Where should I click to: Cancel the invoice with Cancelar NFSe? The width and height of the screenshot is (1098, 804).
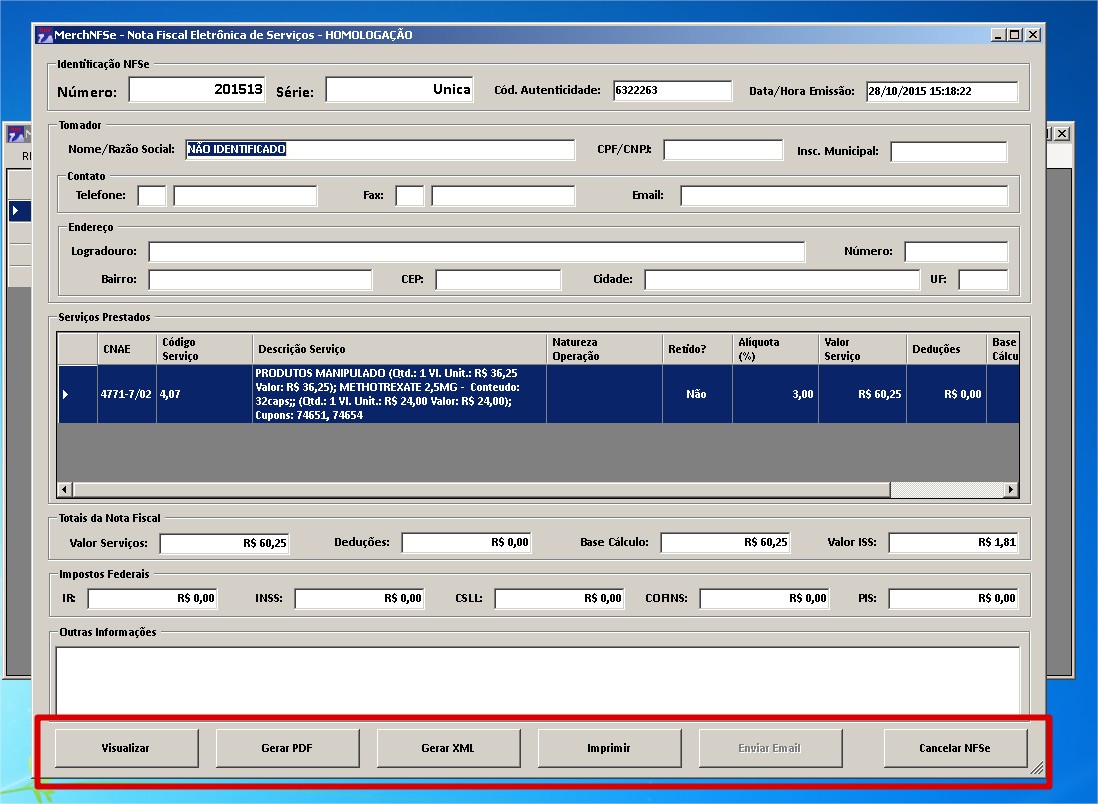(954, 748)
